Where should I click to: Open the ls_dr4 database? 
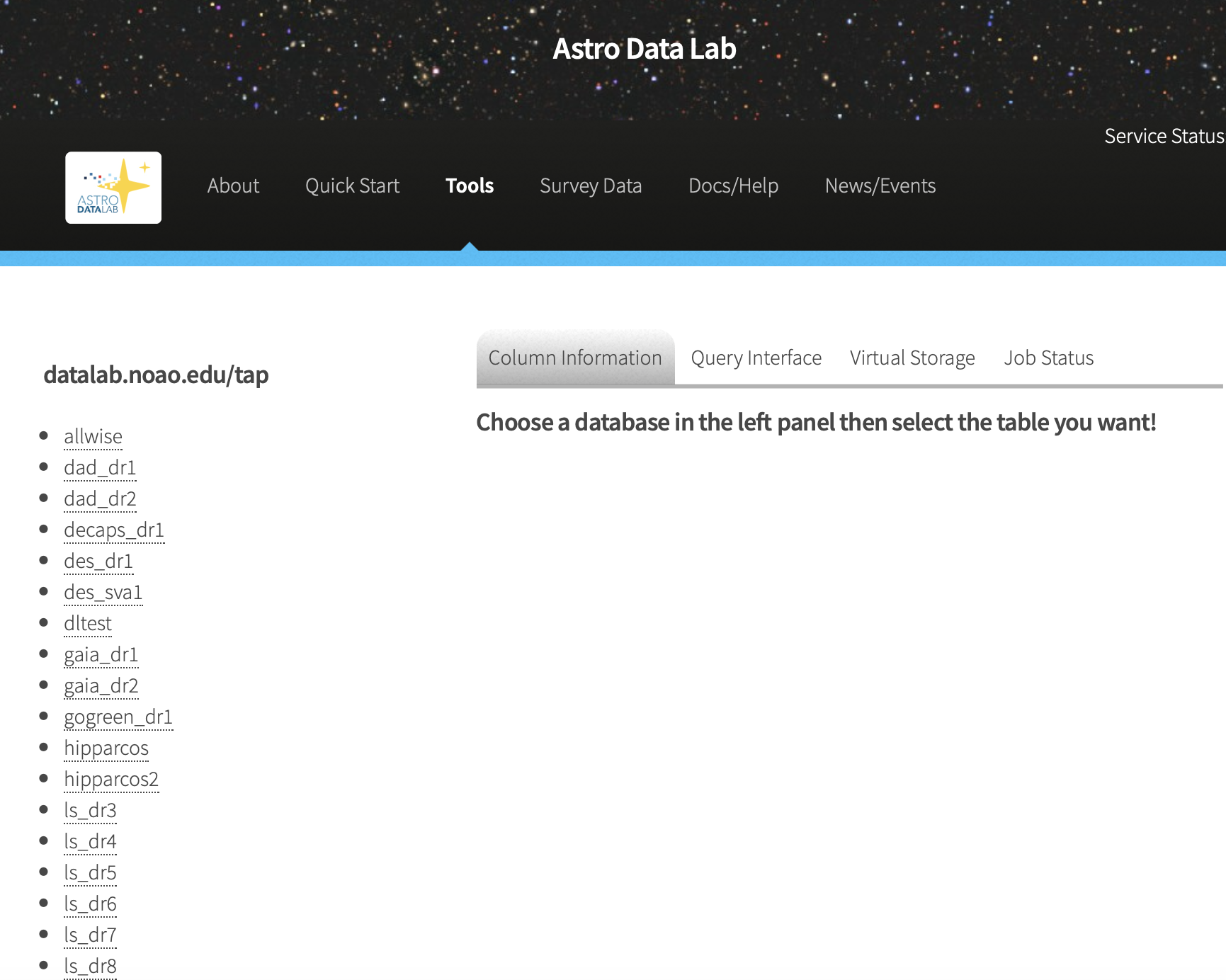point(90,841)
